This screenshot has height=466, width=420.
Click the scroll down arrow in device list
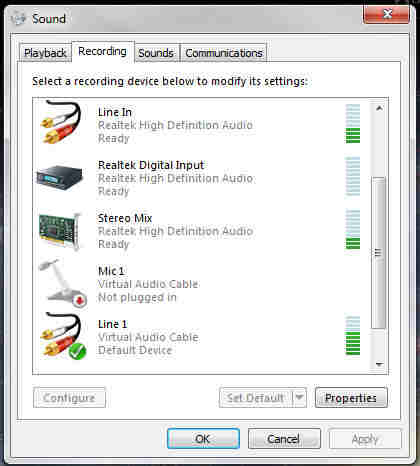point(379,364)
